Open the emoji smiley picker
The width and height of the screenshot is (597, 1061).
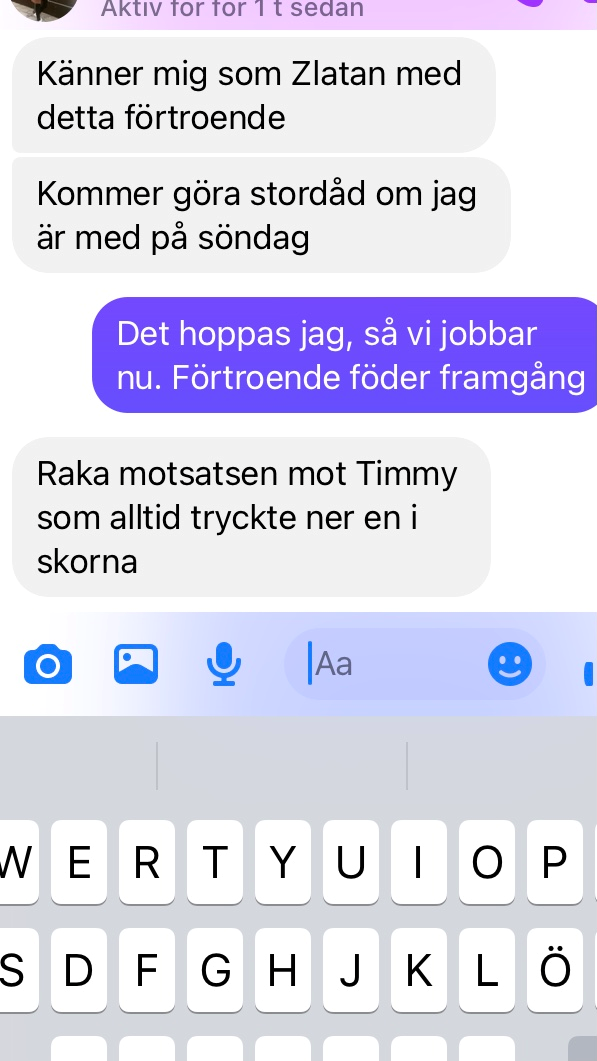pos(510,664)
